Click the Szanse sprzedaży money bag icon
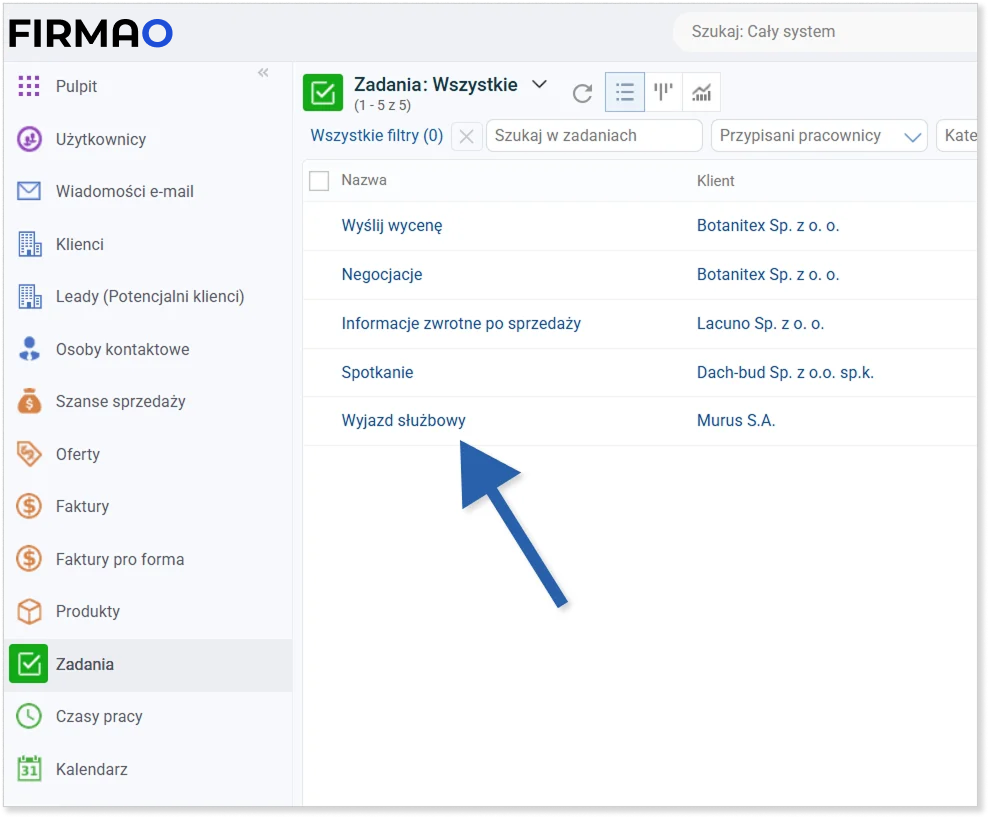 (x=29, y=402)
